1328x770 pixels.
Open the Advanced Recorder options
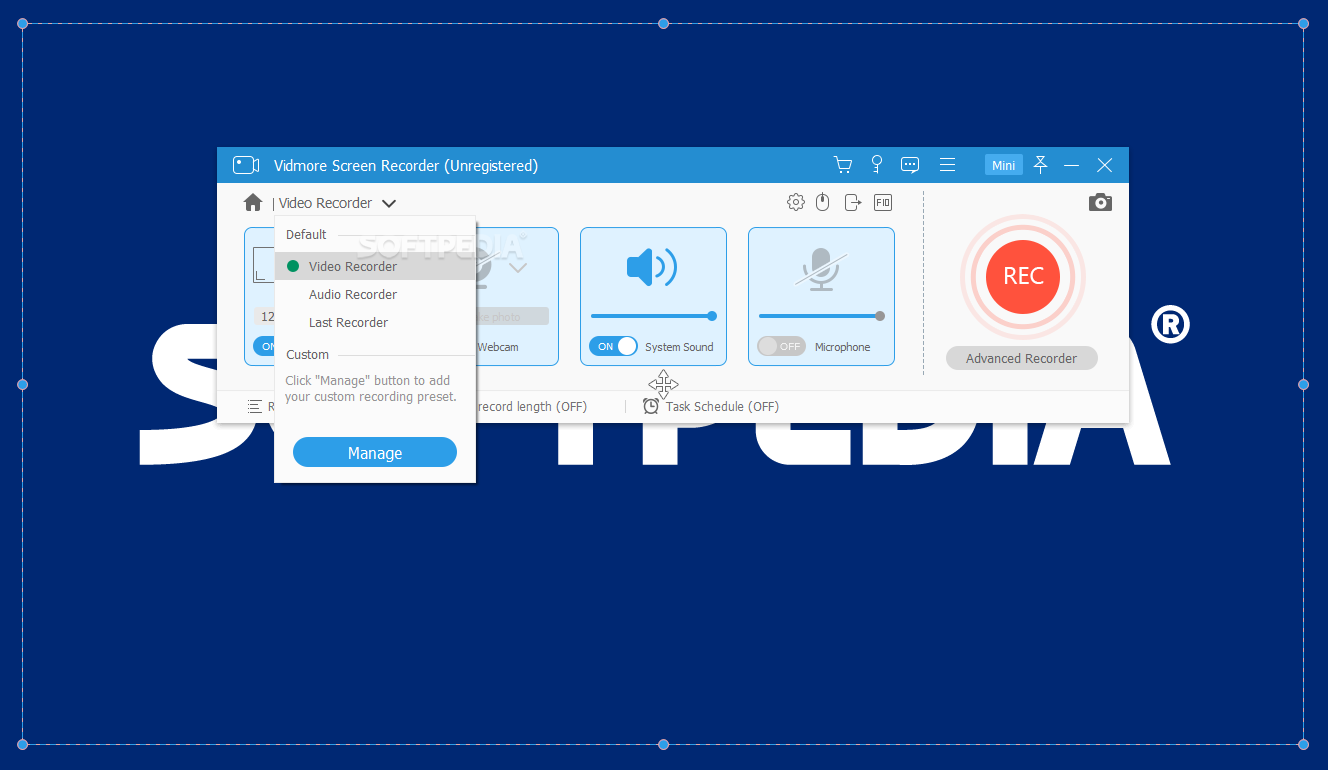click(x=1021, y=358)
